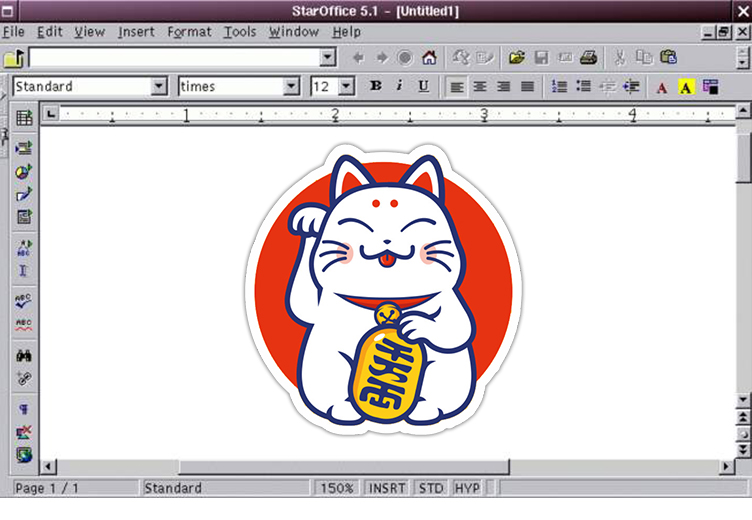Go to the home page

429,58
